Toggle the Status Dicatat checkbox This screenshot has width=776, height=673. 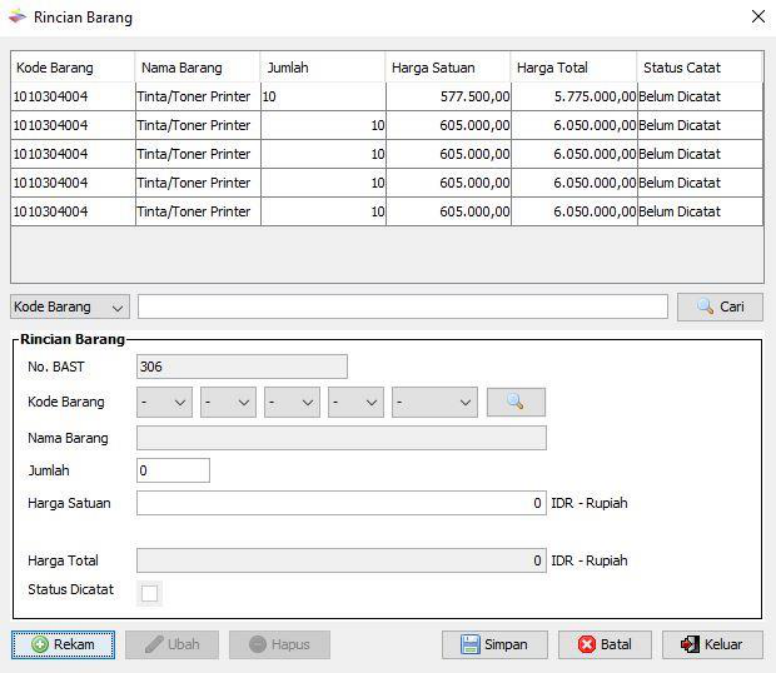(149, 593)
